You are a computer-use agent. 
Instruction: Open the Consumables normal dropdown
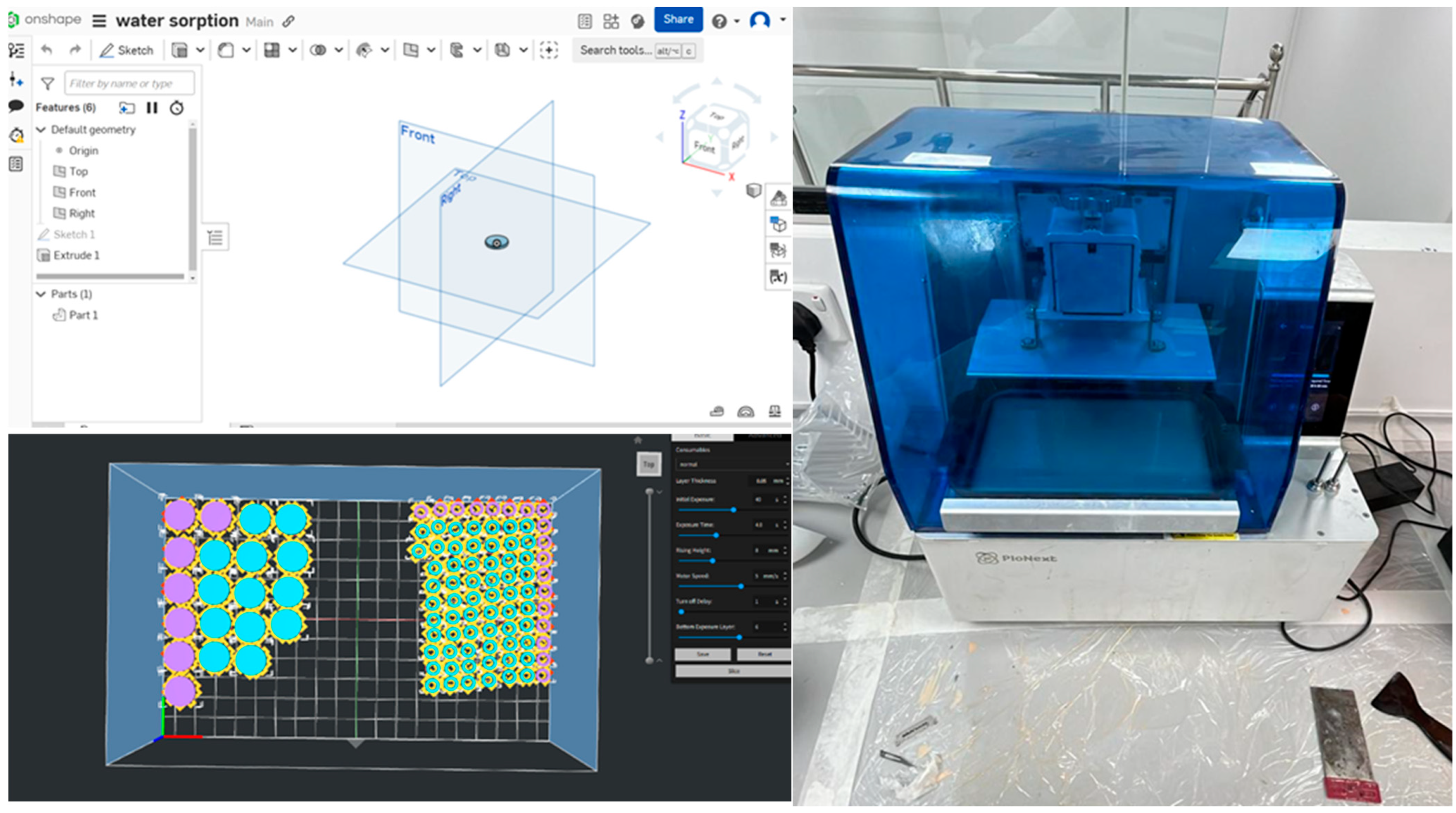(733, 464)
